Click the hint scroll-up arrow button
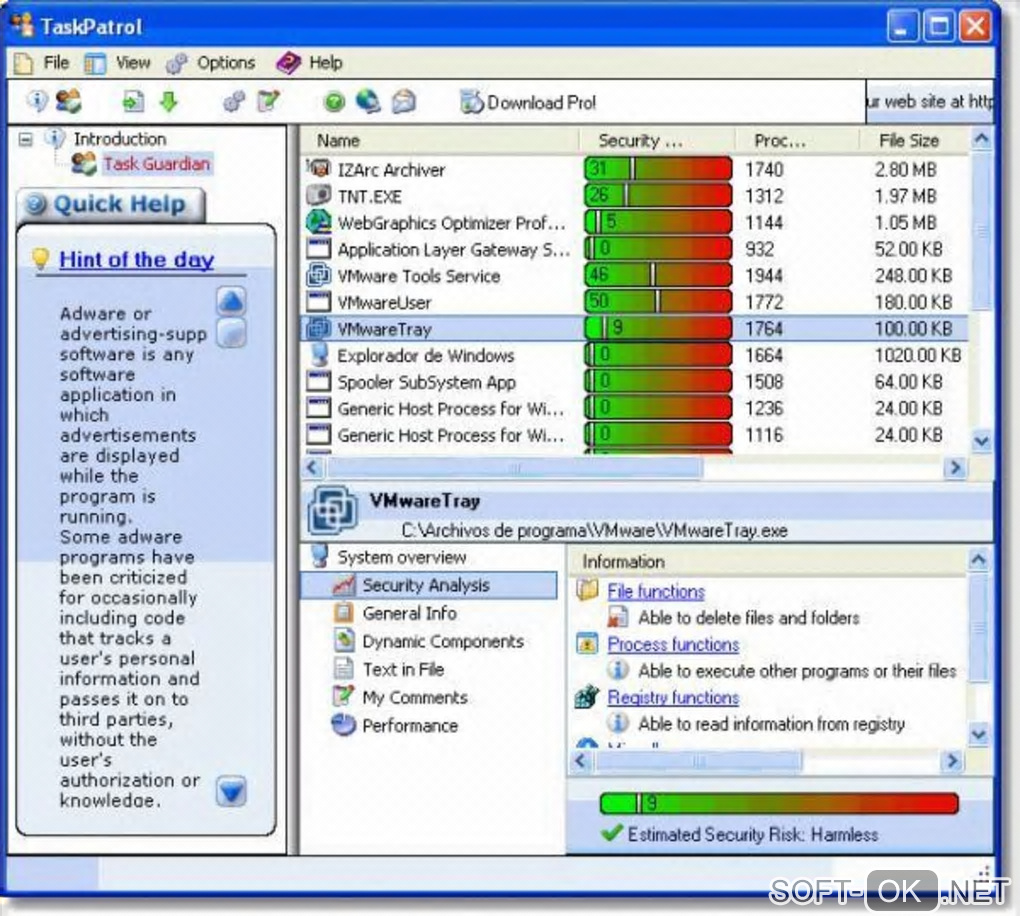1020x916 pixels. click(231, 301)
